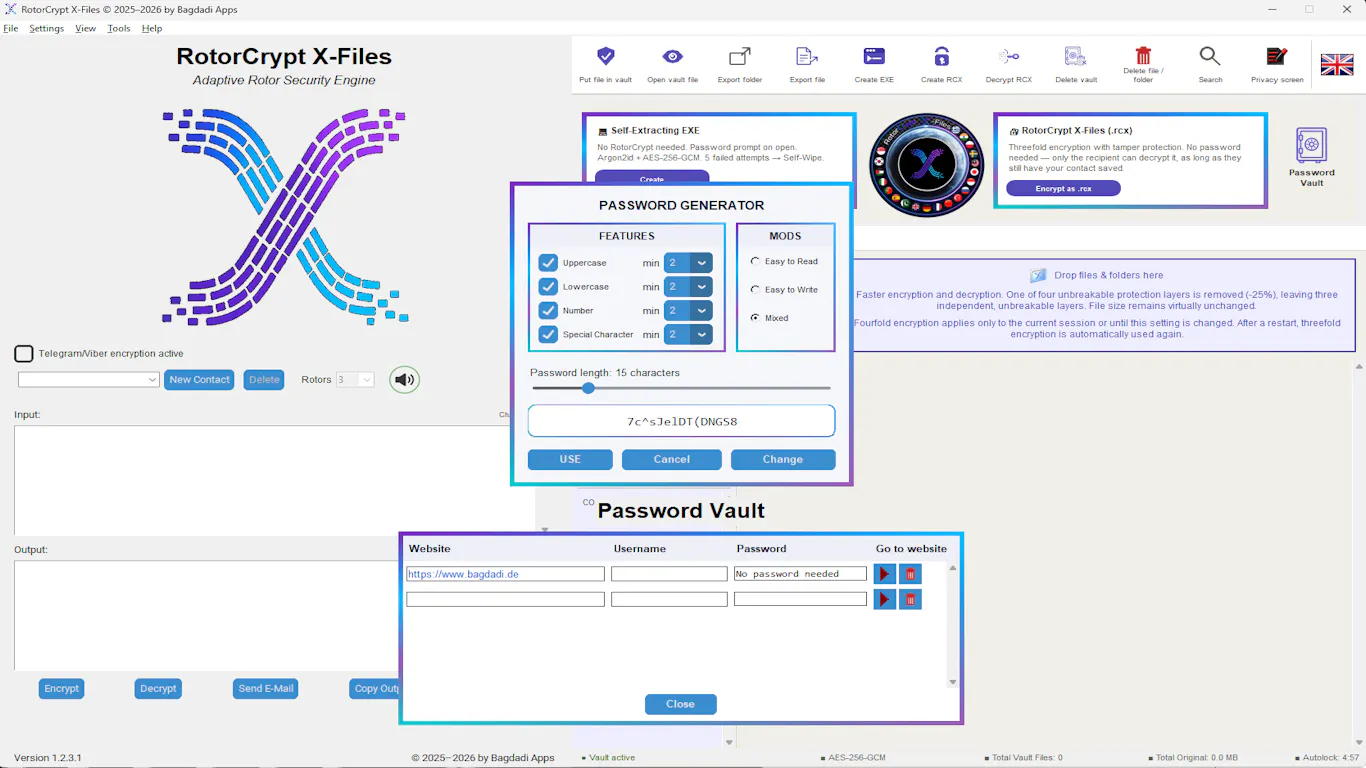
Task: Enable Telegram/Viber encryption active checkbox
Action: tap(24, 354)
